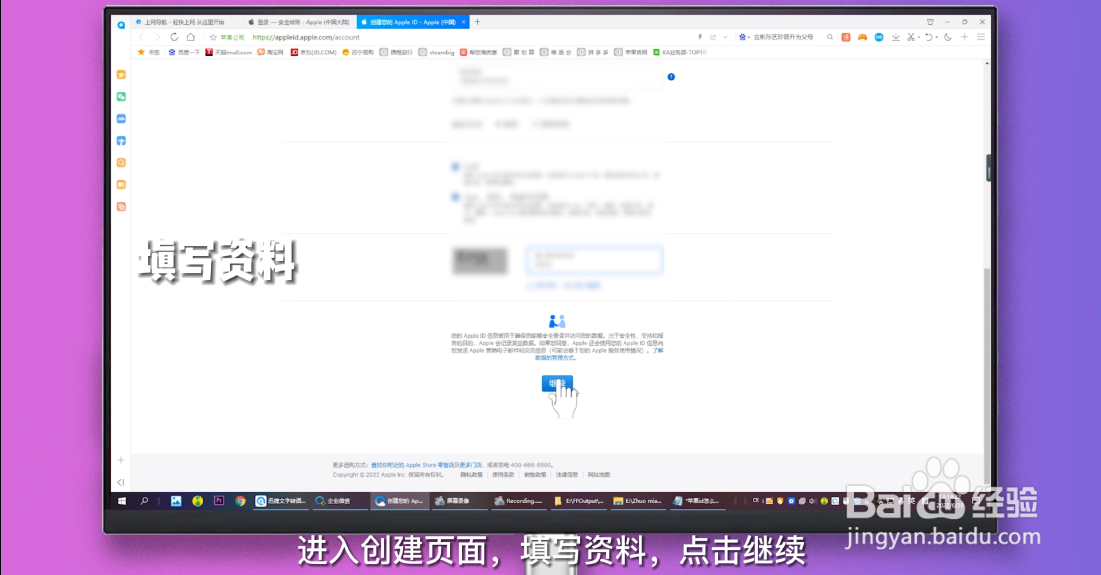Open the blue third sidebar icon
The image size is (1101, 575).
(121, 119)
